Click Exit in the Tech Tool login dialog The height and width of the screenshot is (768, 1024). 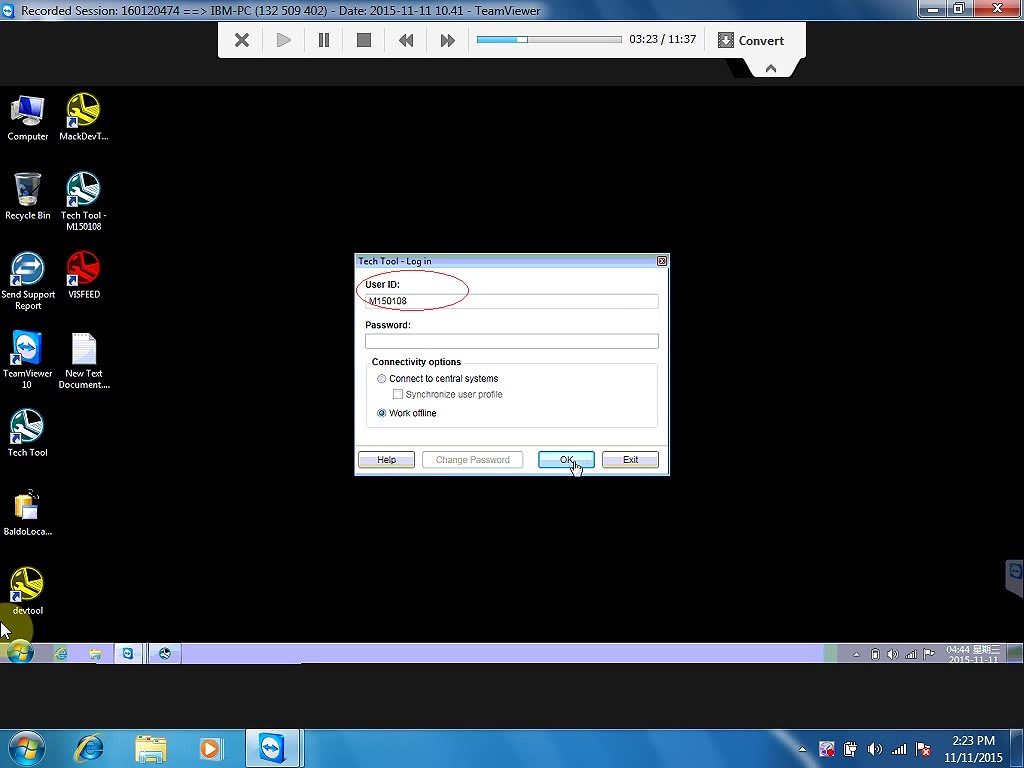[630, 460]
